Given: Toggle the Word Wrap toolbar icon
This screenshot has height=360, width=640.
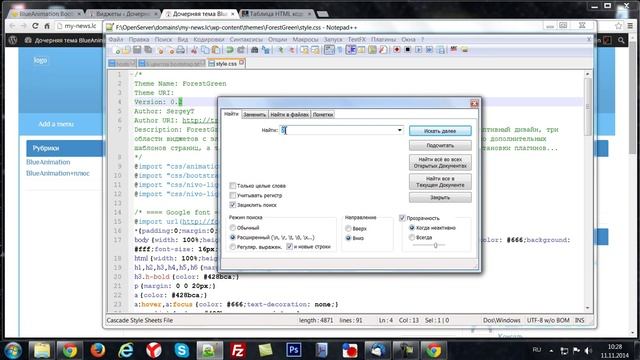Looking at the screenshot, I should point(329,50).
